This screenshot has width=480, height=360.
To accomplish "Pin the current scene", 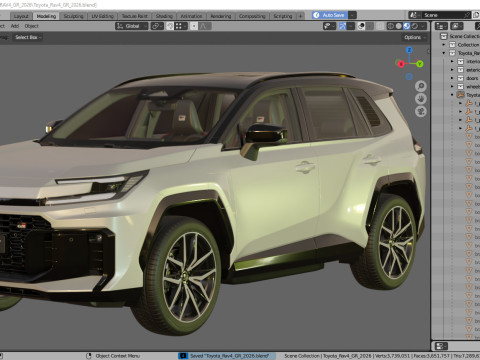I will (x=467, y=15).
